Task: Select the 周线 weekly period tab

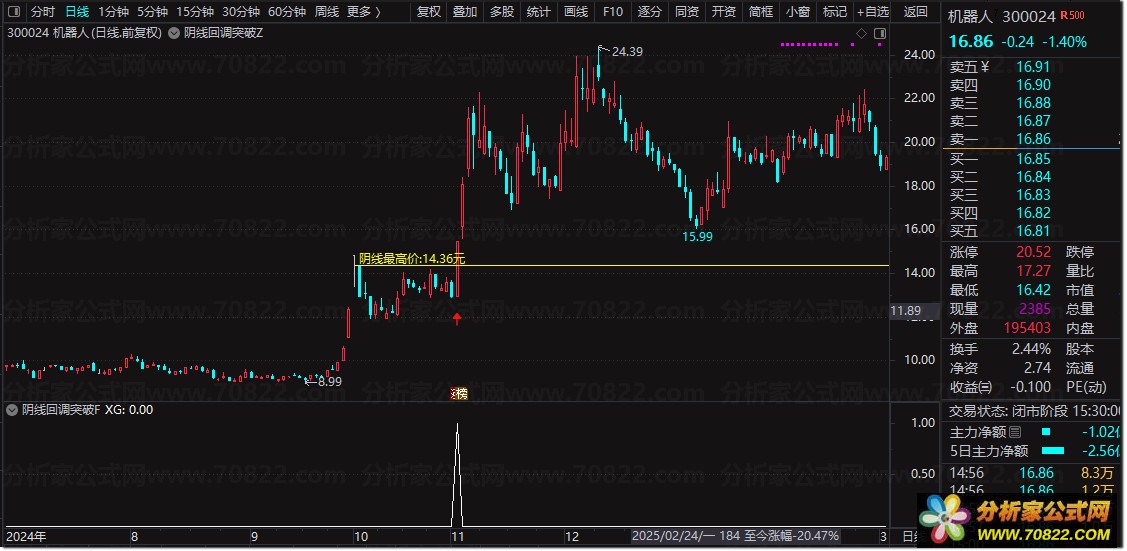Action: pyautogui.click(x=327, y=12)
